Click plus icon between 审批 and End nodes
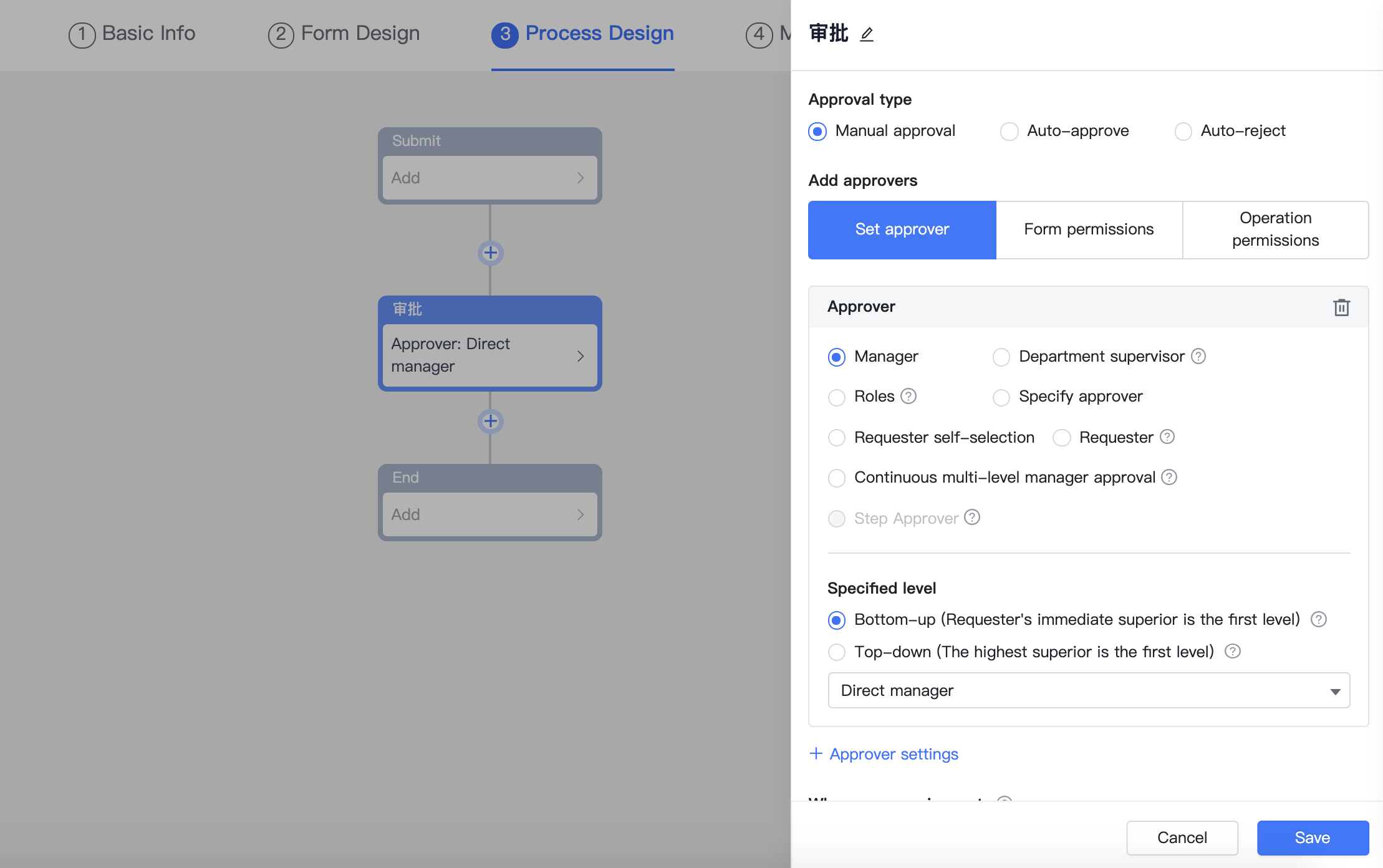Screen dimensions: 1383x868 point(490,421)
